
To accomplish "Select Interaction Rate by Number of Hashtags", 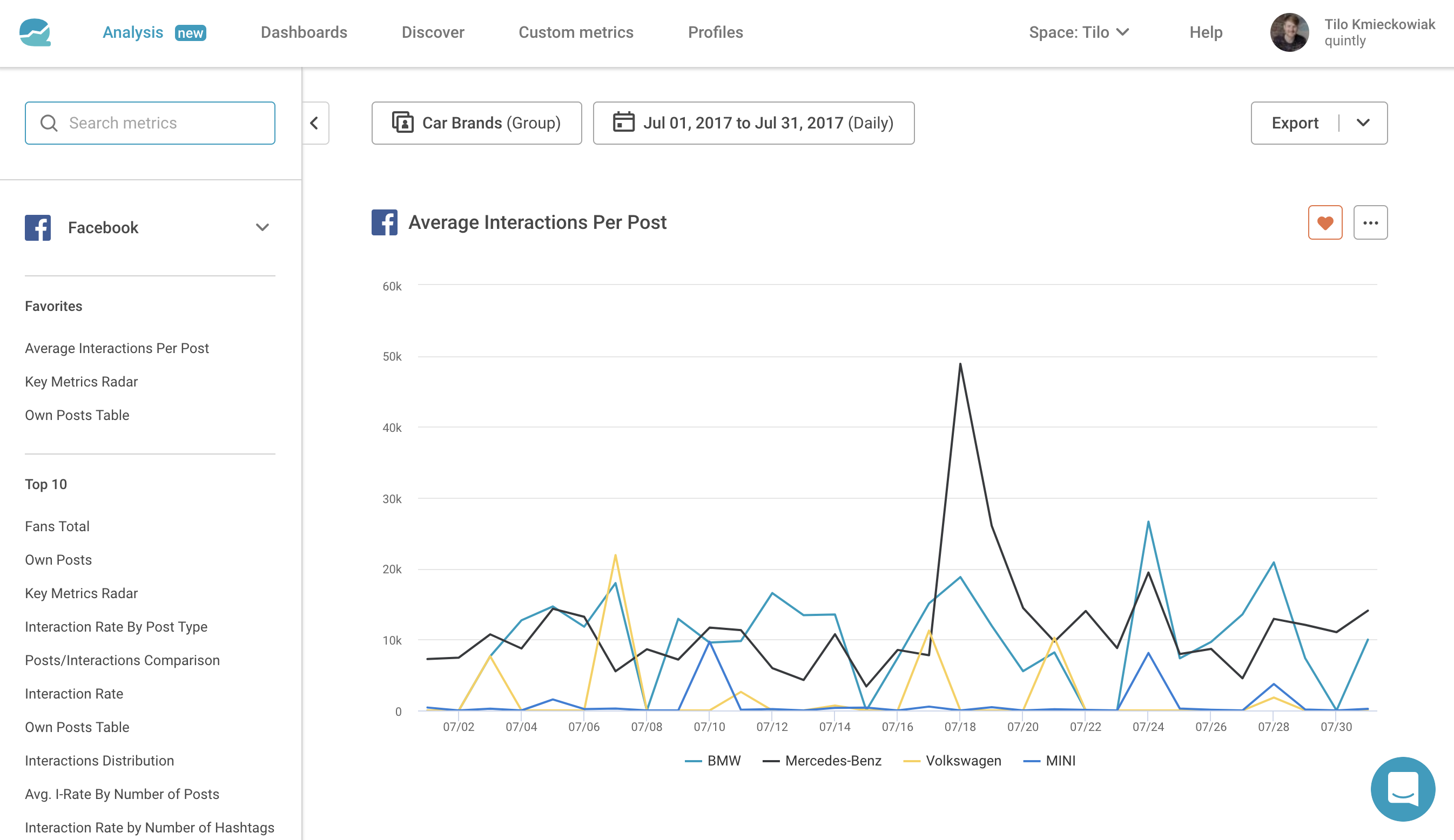I will pos(150,828).
